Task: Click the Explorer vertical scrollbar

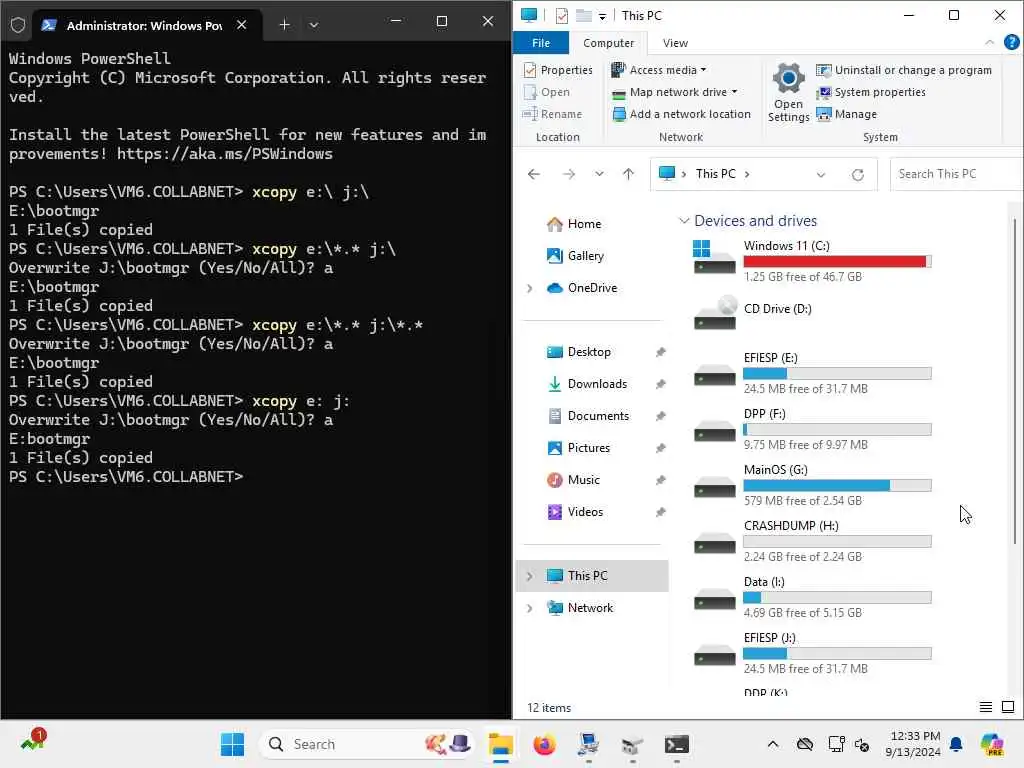Action: 1014,382
